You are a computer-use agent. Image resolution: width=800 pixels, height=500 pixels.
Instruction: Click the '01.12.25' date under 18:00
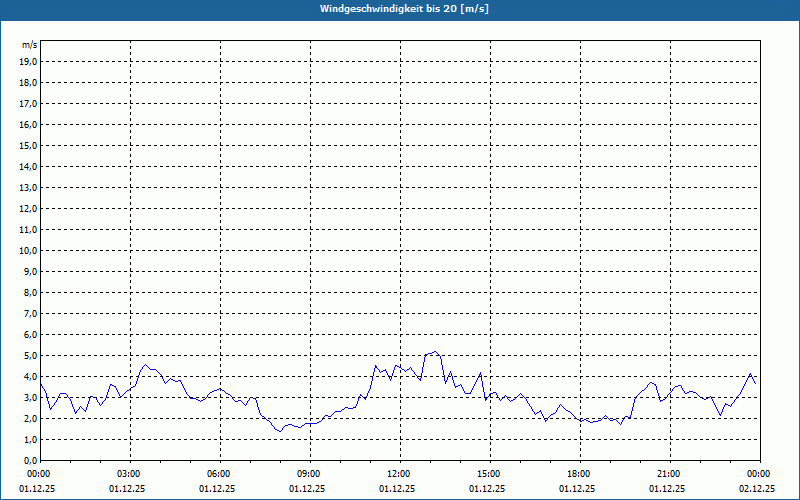(577, 489)
